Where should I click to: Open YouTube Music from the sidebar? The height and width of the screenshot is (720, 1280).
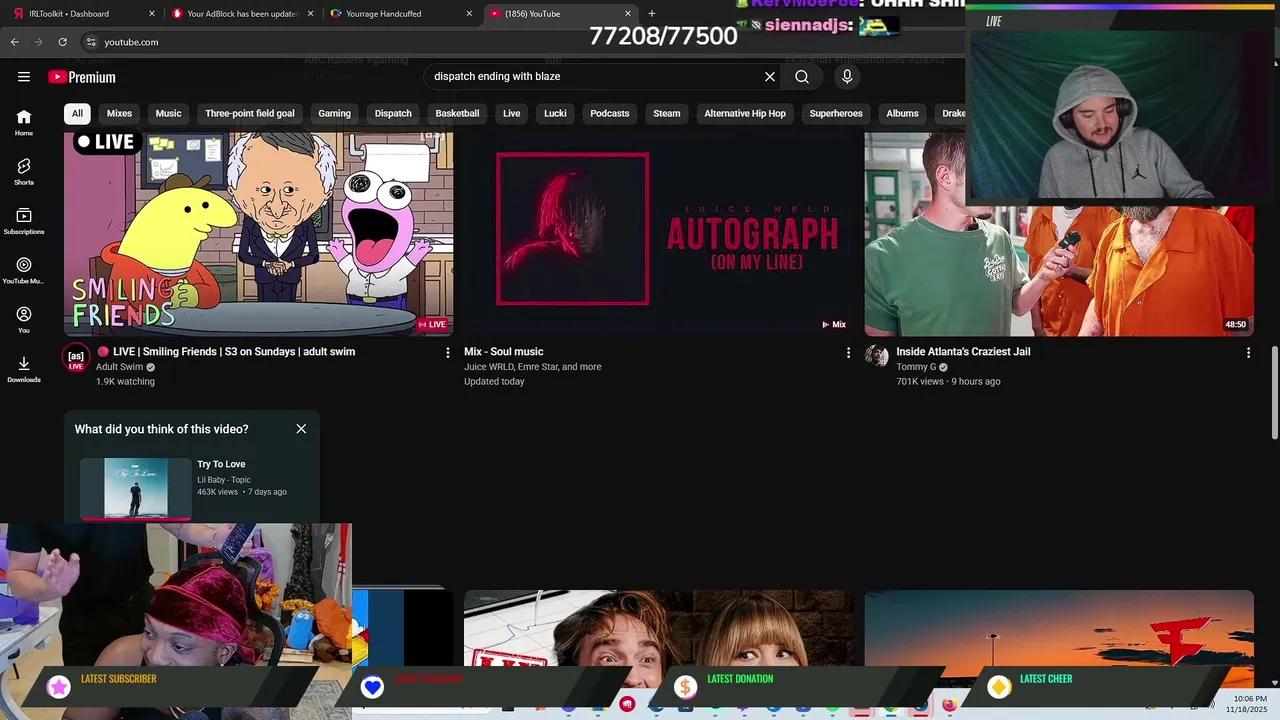click(24, 270)
